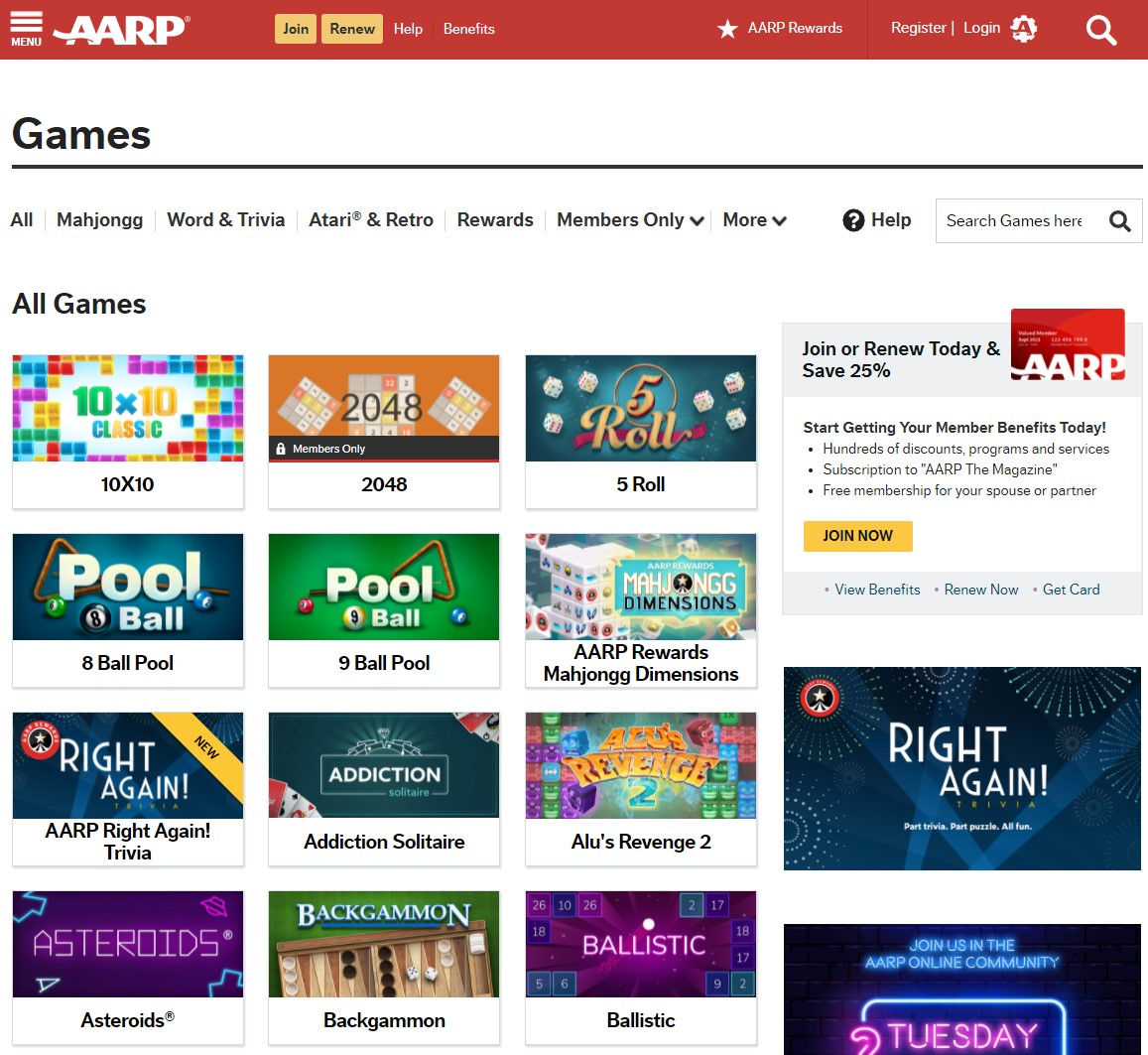Screen dimensions: 1148x1055
Task: Click the AARP logo
Action: [121, 30]
